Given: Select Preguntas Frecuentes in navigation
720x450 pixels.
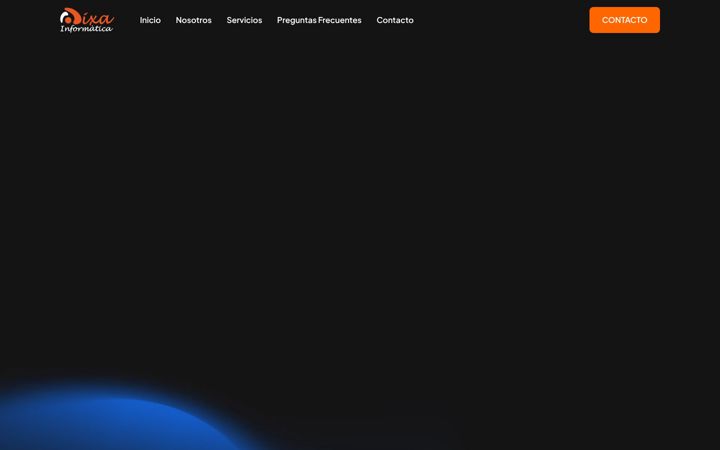Looking at the screenshot, I should coord(319,20).
